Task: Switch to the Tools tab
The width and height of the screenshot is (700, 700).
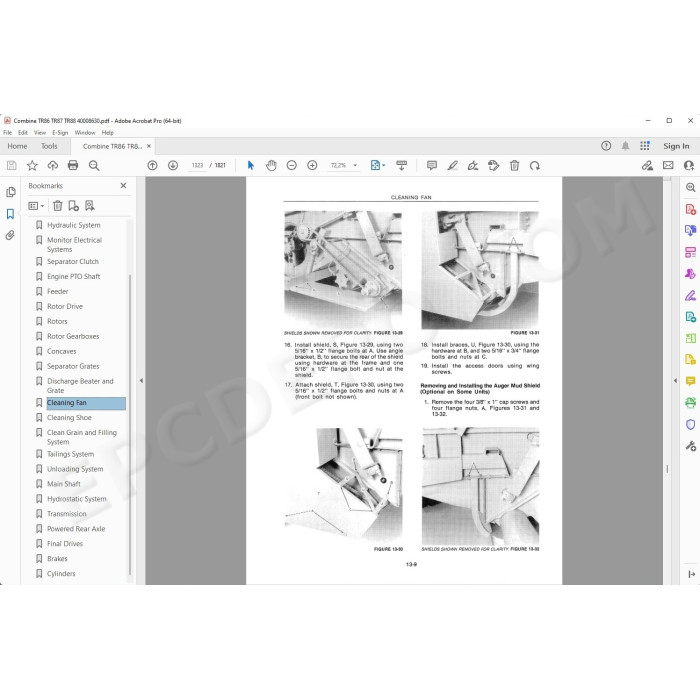Action: 49,146
